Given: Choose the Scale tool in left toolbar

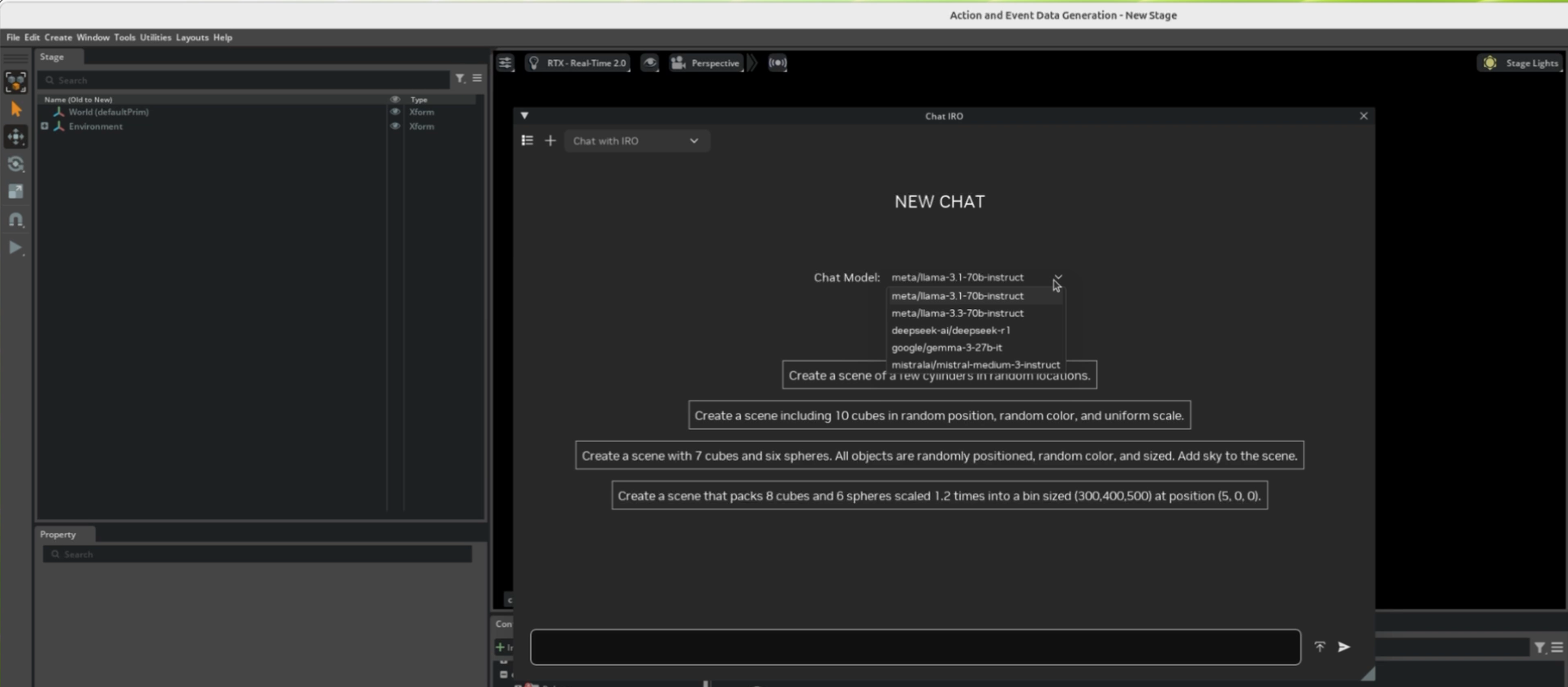Looking at the screenshot, I should pyautogui.click(x=15, y=192).
